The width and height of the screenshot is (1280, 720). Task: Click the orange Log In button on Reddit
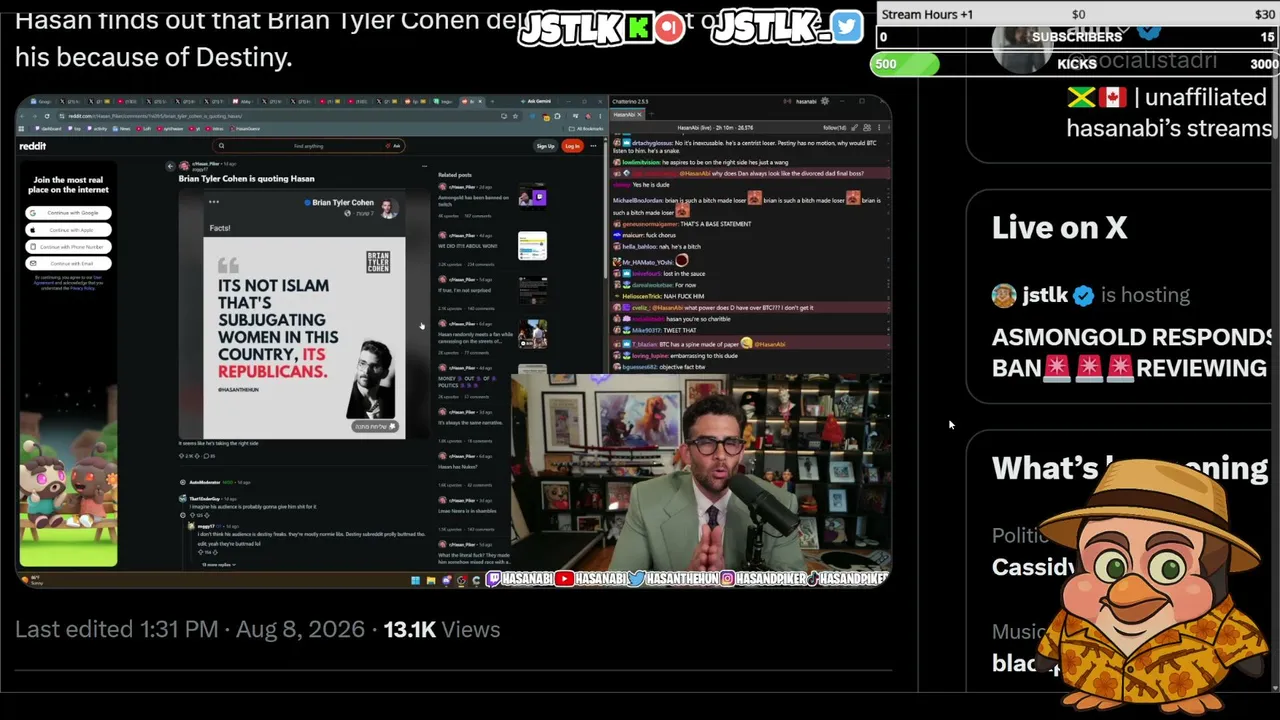click(x=572, y=146)
